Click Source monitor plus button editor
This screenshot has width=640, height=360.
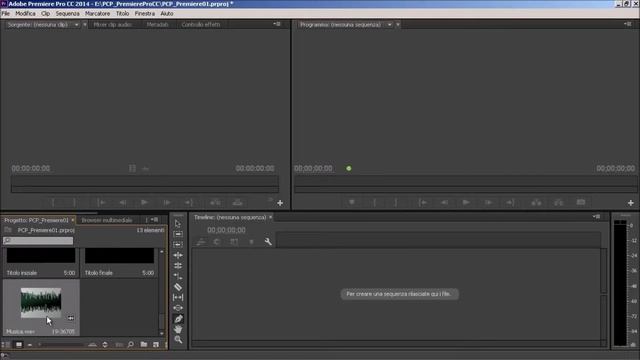[280, 203]
